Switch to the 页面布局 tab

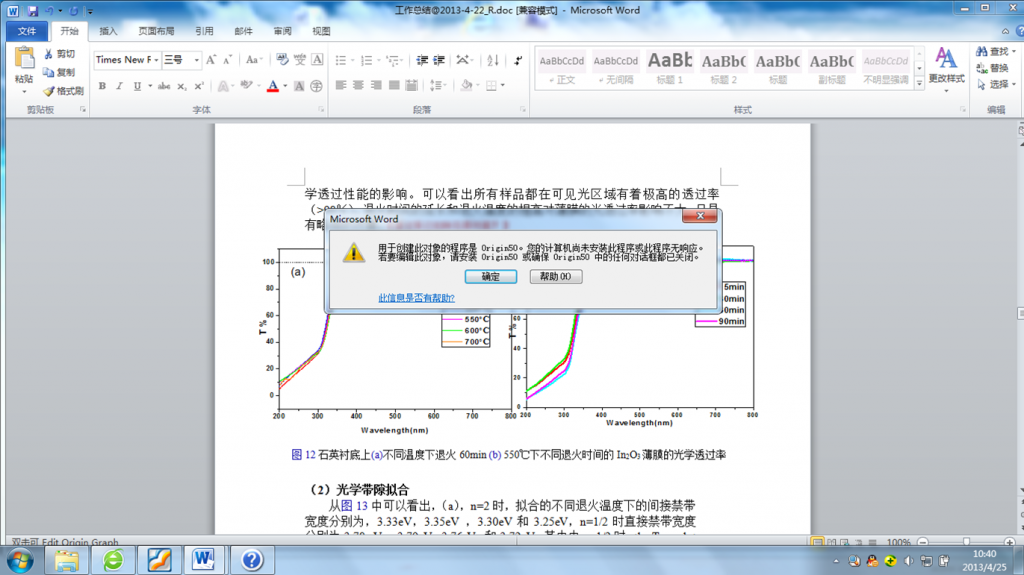tap(156, 31)
